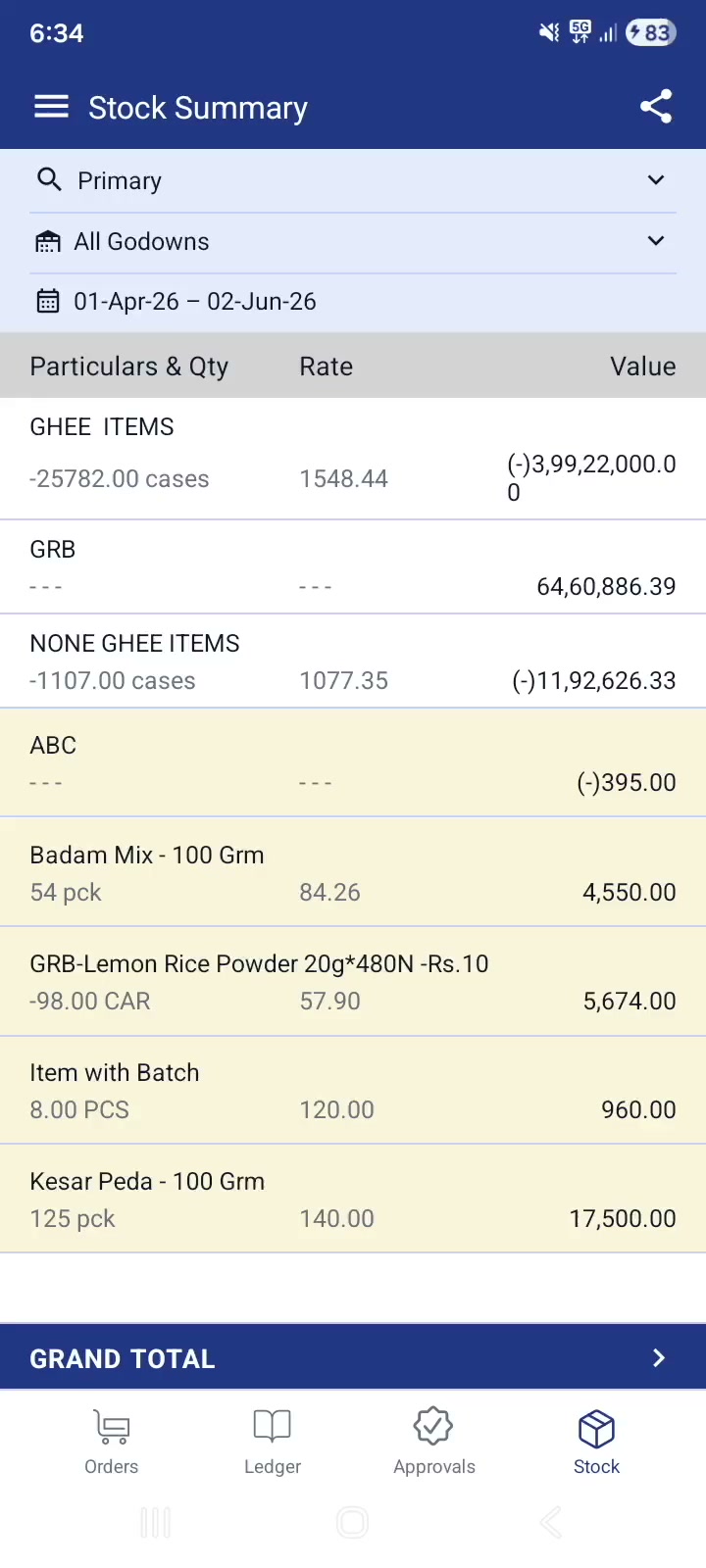Open the GHEE ITEMS stock group
This screenshot has width=706, height=1568.
point(353,459)
